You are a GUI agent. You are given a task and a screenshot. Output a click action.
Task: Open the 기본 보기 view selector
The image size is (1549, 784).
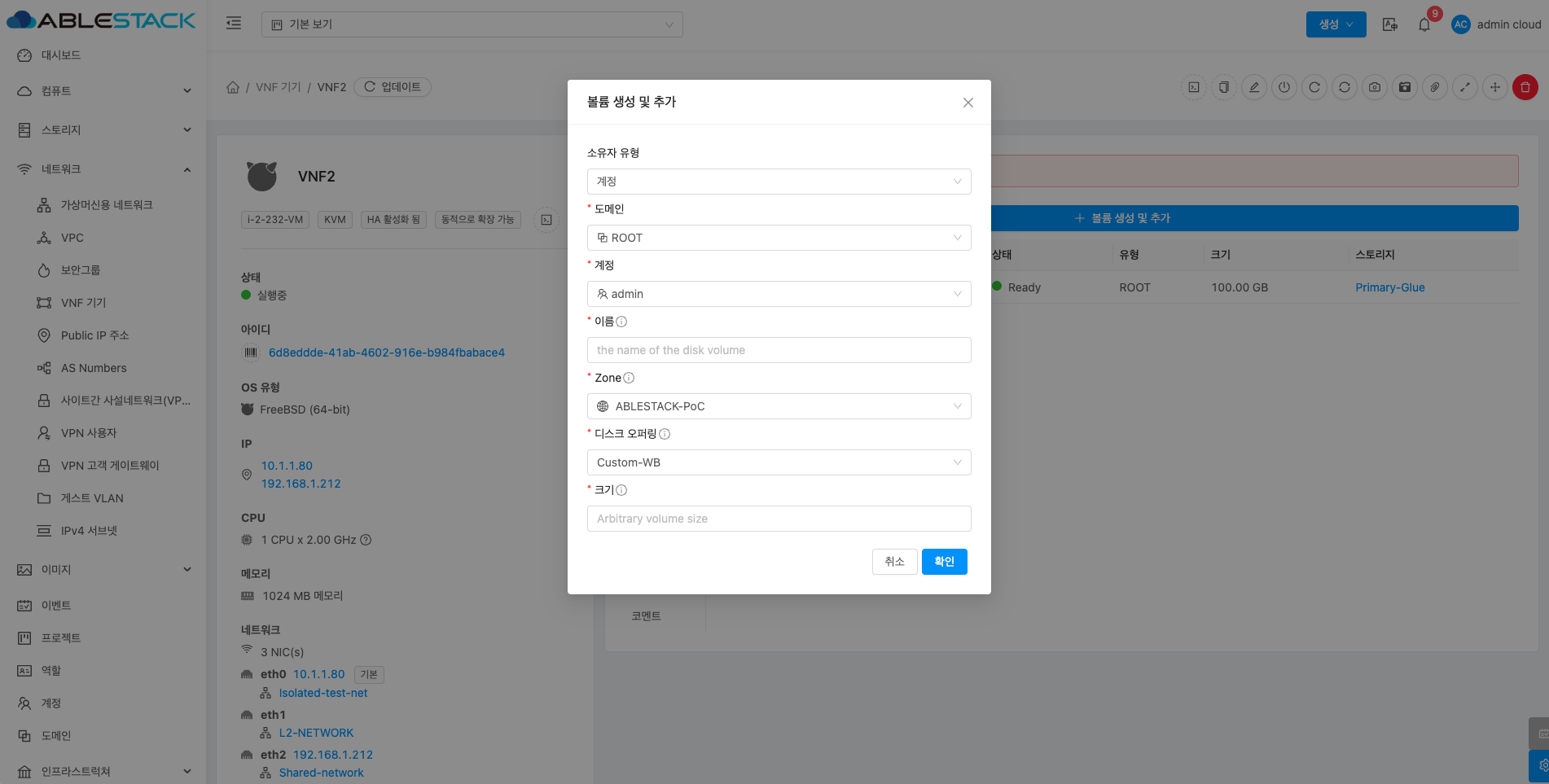pos(472,24)
